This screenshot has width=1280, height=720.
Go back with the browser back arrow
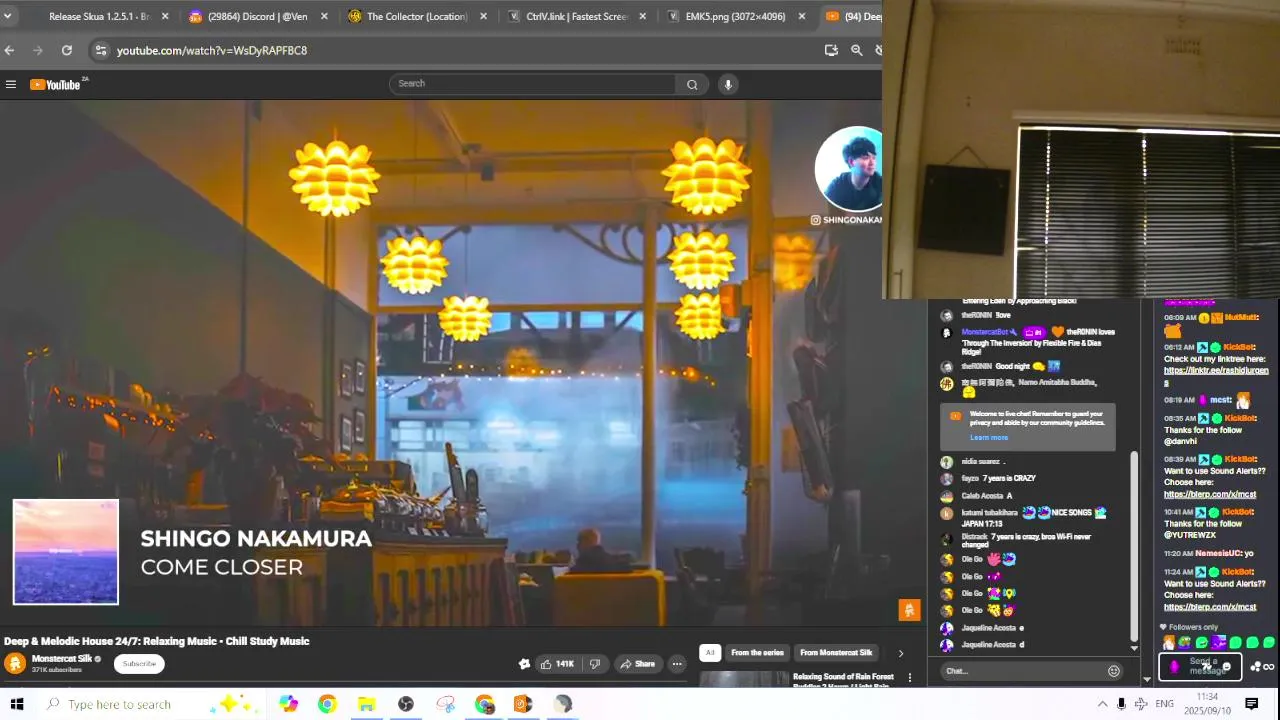point(9,50)
